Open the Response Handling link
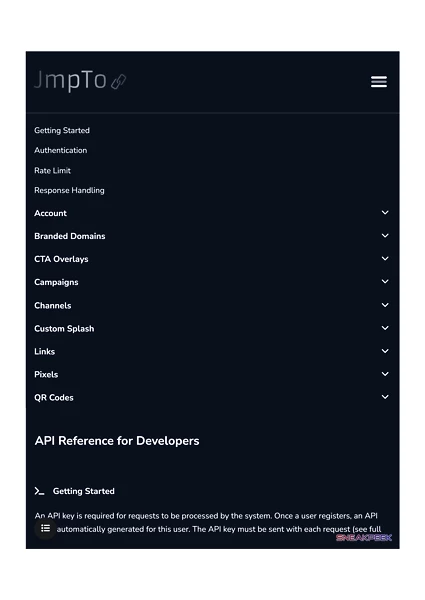This screenshot has width=425, height=600. (x=69, y=190)
